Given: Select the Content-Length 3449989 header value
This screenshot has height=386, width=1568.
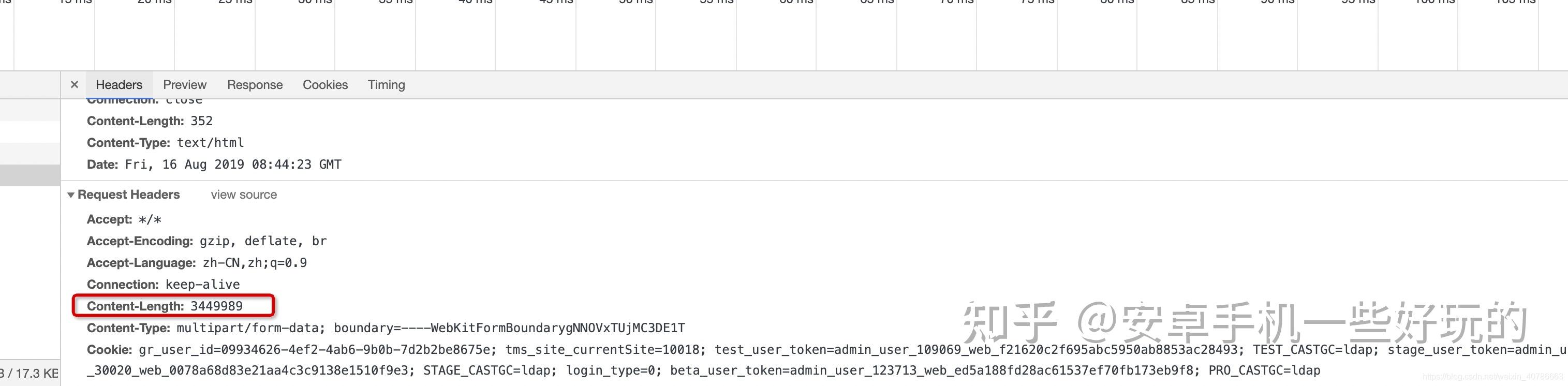Looking at the screenshot, I should 216,306.
